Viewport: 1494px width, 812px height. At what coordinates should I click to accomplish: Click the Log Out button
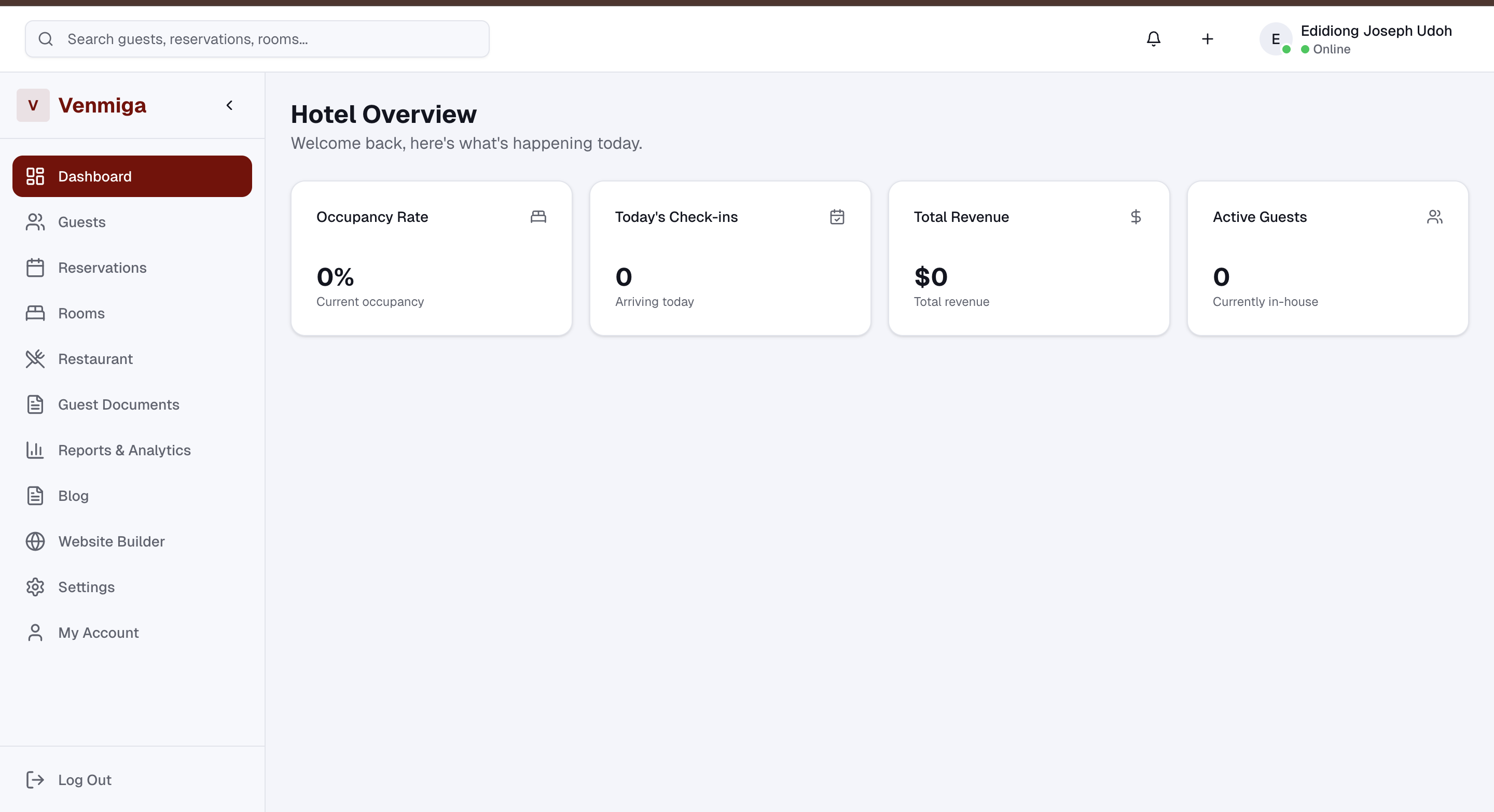(x=85, y=780)
